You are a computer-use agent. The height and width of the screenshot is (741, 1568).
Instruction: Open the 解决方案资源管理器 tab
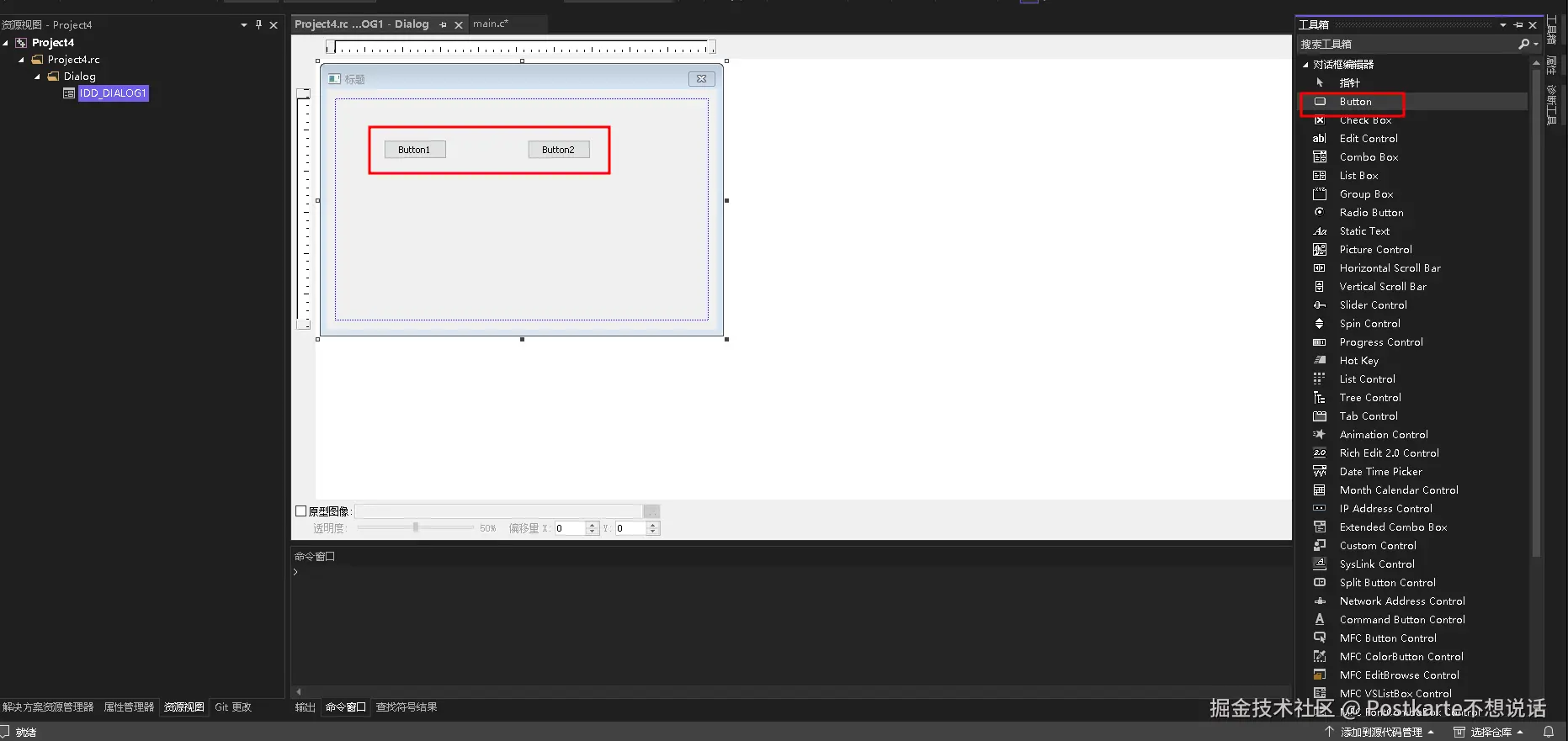pos(48,707)
